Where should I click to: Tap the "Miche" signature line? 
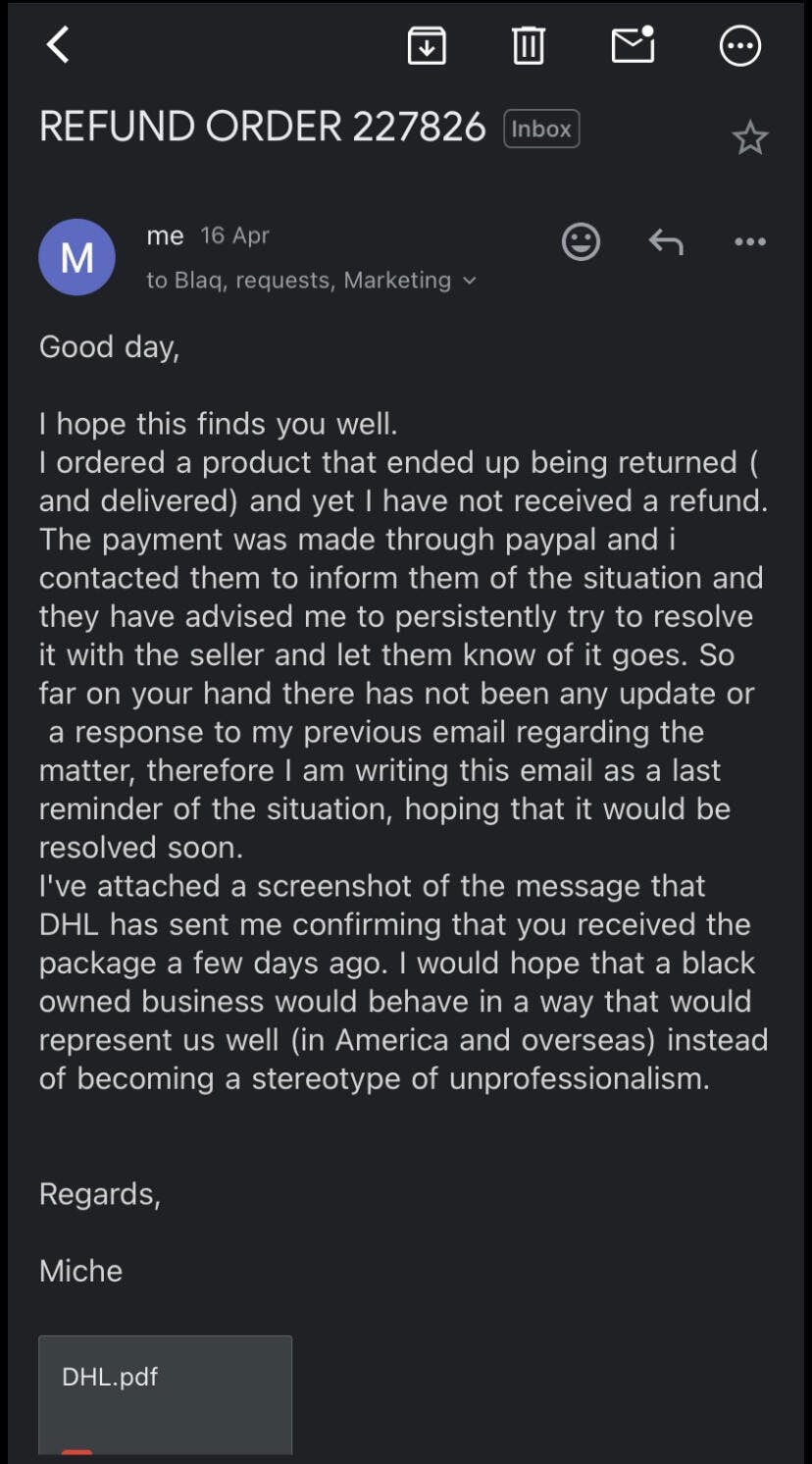[x=80, y=1271]
